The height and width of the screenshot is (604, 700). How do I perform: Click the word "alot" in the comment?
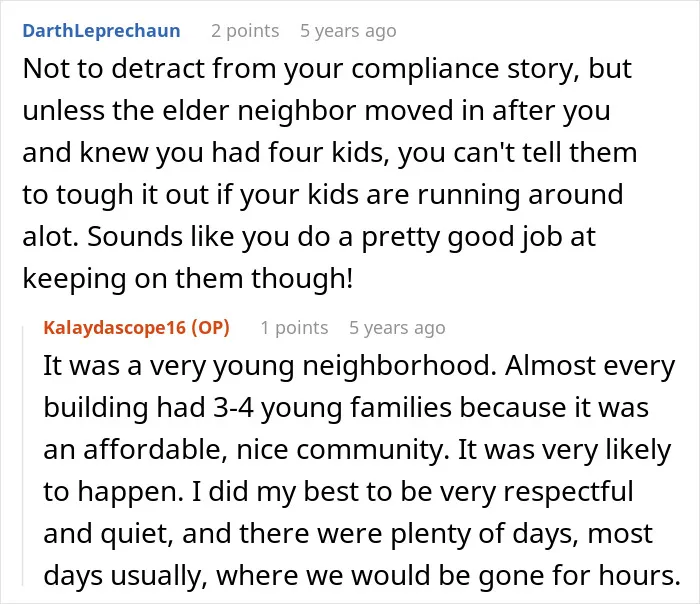point(49,237)
